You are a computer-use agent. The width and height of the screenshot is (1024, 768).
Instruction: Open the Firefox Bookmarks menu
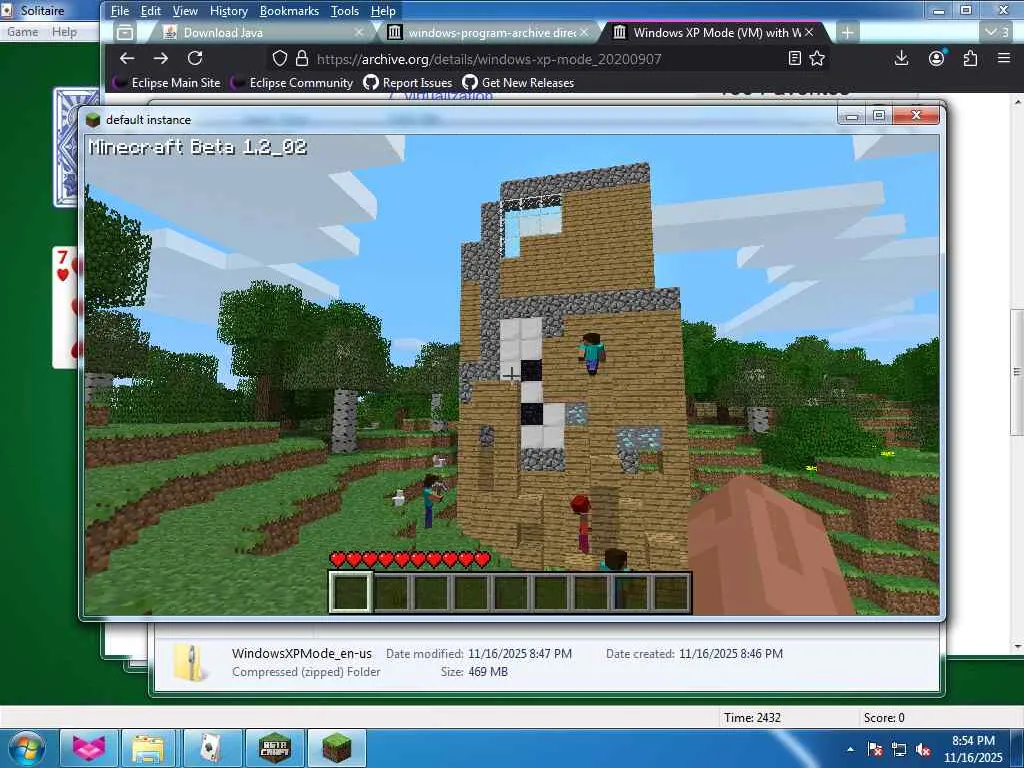[x=289, y=11]
